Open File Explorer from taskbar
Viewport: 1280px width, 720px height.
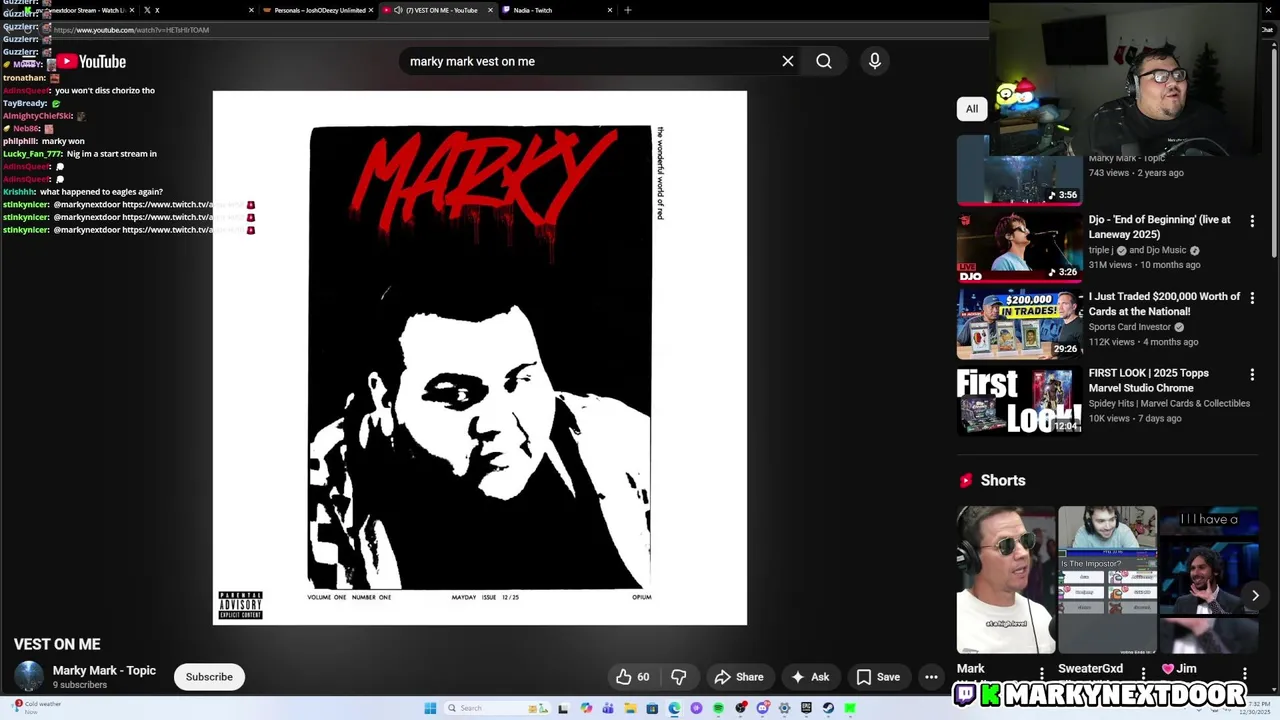coord(630,708)
